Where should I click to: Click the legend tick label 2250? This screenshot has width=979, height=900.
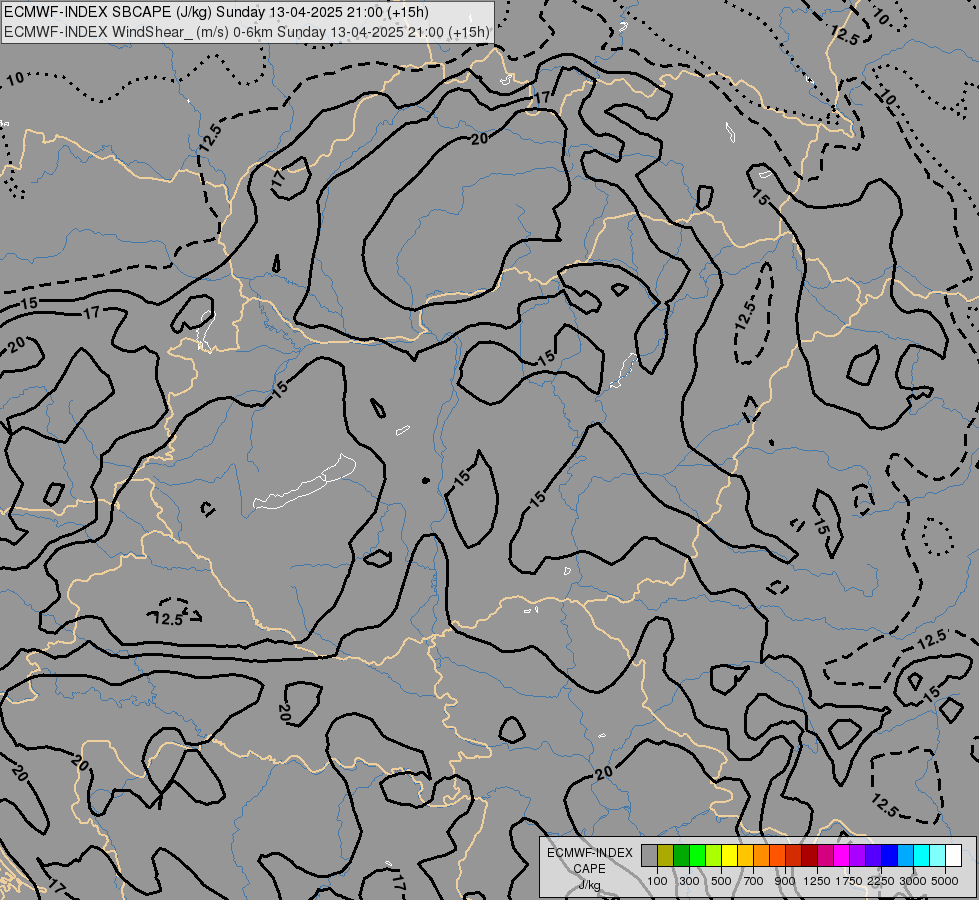[881, 881]
